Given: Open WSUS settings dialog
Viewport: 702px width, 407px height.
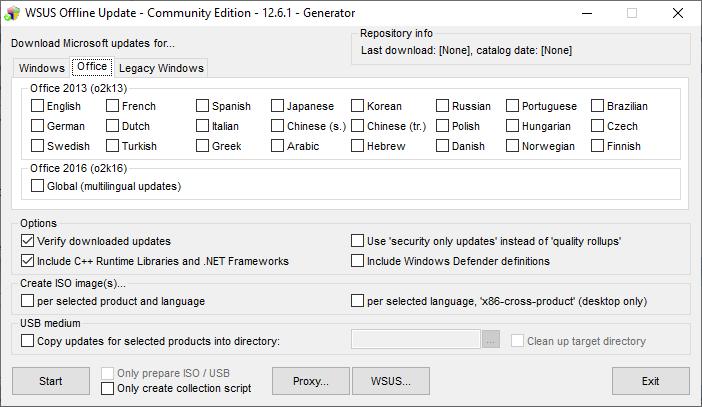Looking at the screenshot, I should click(x=391, y=381).
